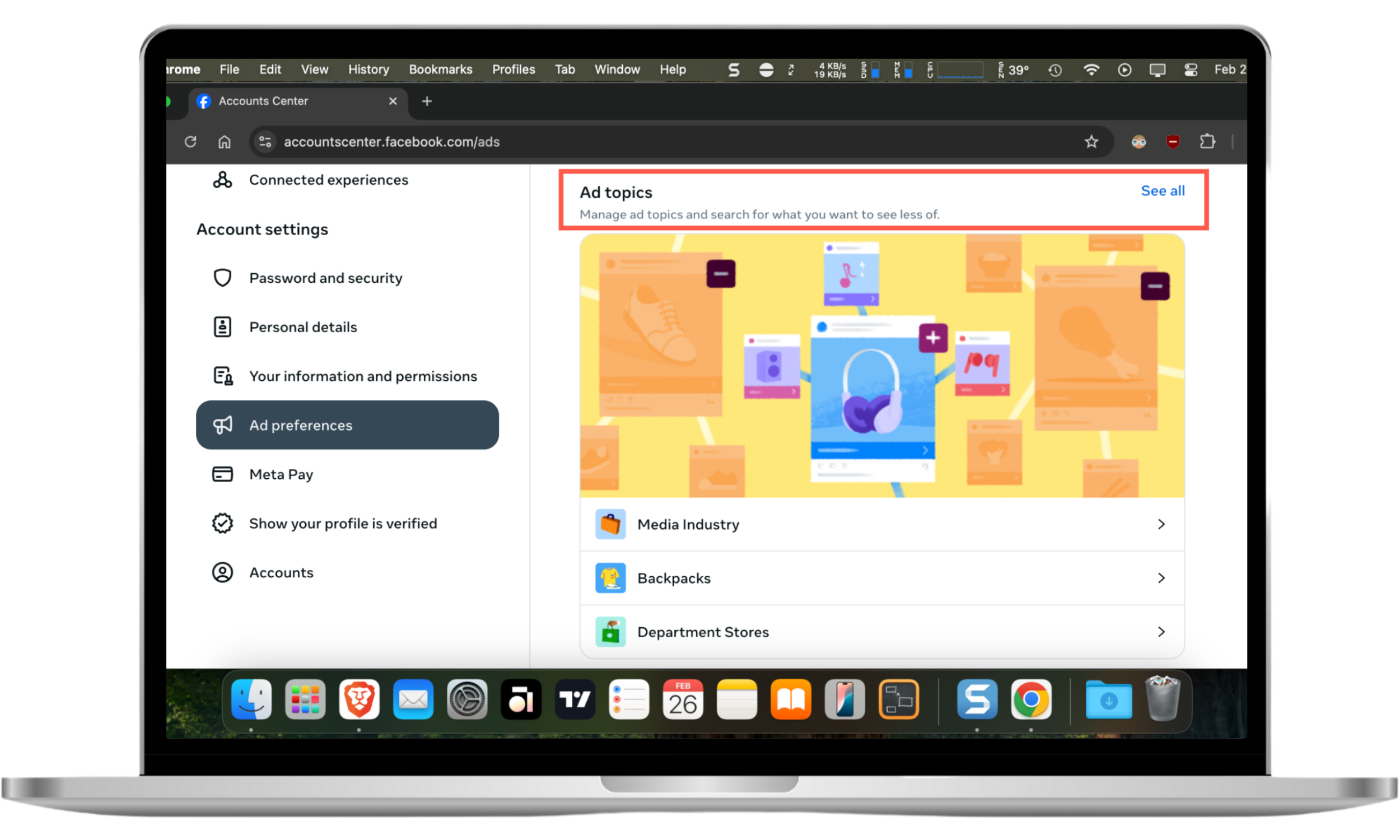Open a new browser tab
The width and height of the screenshot is (1400, 840).
[427, 101]
